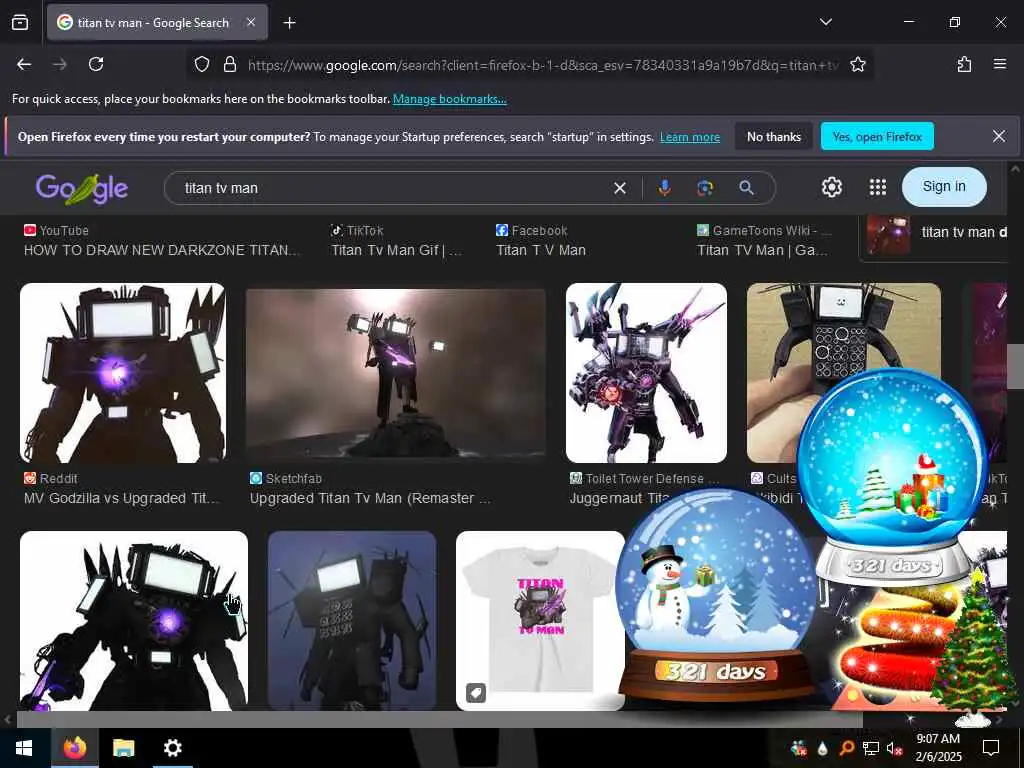
Task: Expand the list all tabs chevron
Action: coord(825,22)
